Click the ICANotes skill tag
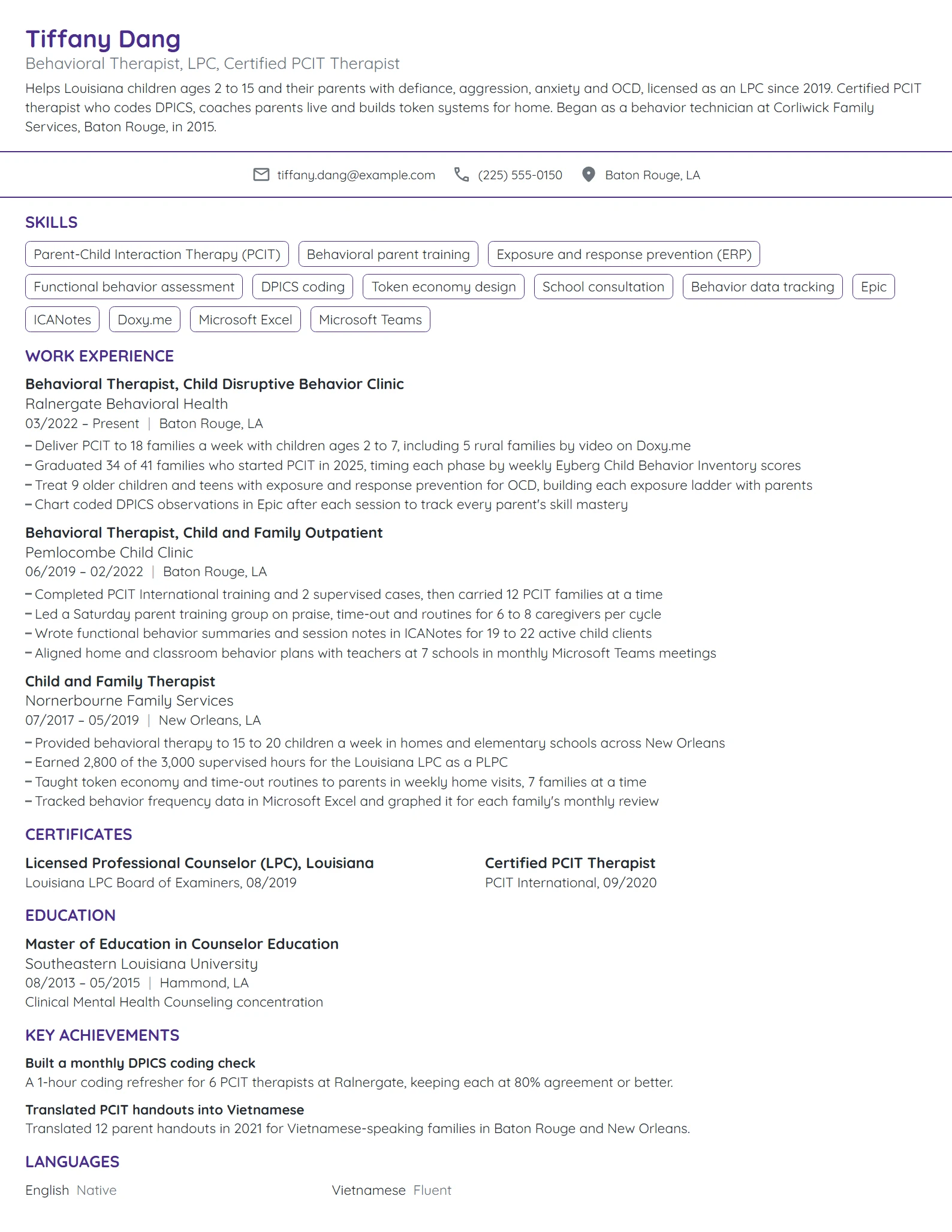Viewport: 952px width, 1232px height. 62,320
